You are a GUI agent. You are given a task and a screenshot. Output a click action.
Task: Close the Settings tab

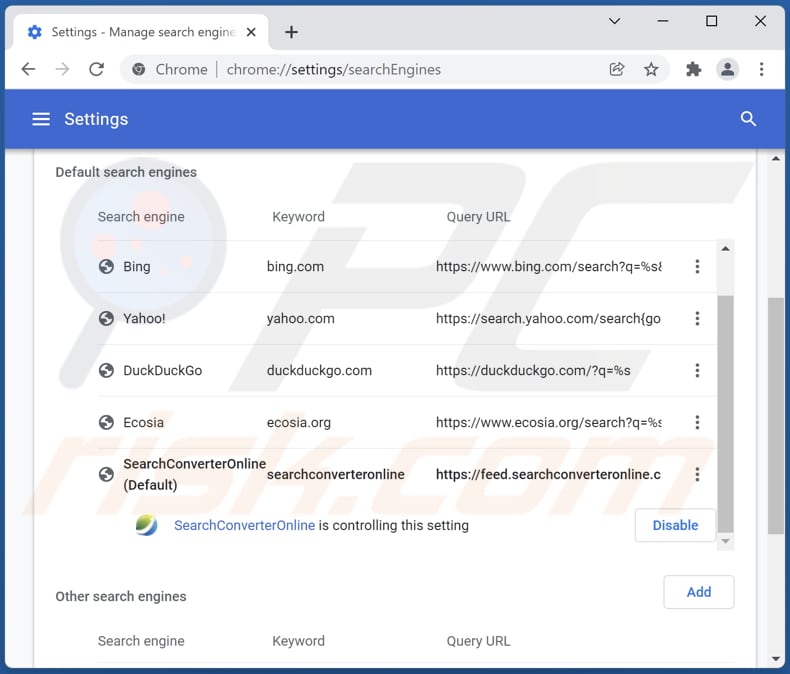251,32
